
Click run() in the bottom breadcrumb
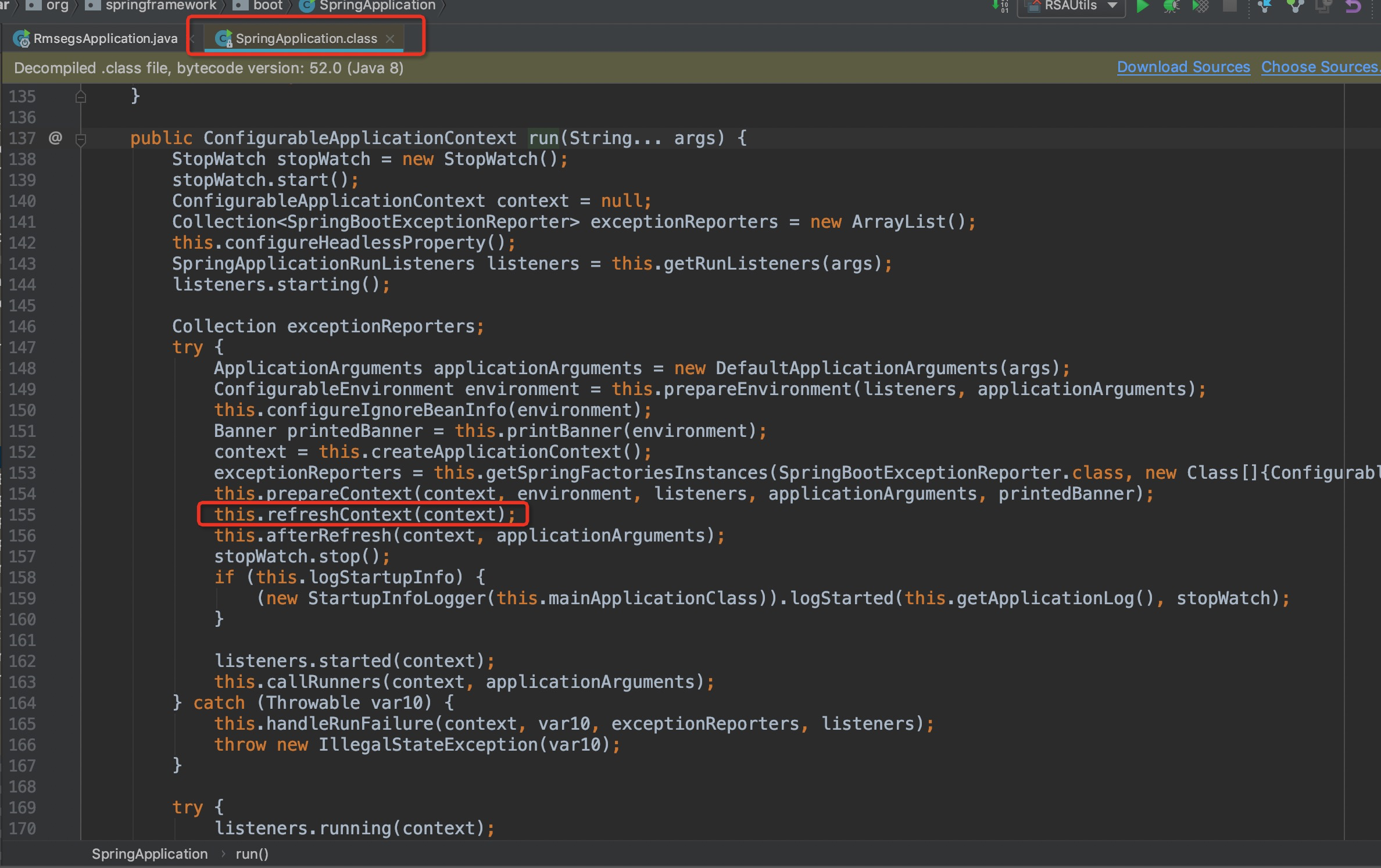[252, 853]
